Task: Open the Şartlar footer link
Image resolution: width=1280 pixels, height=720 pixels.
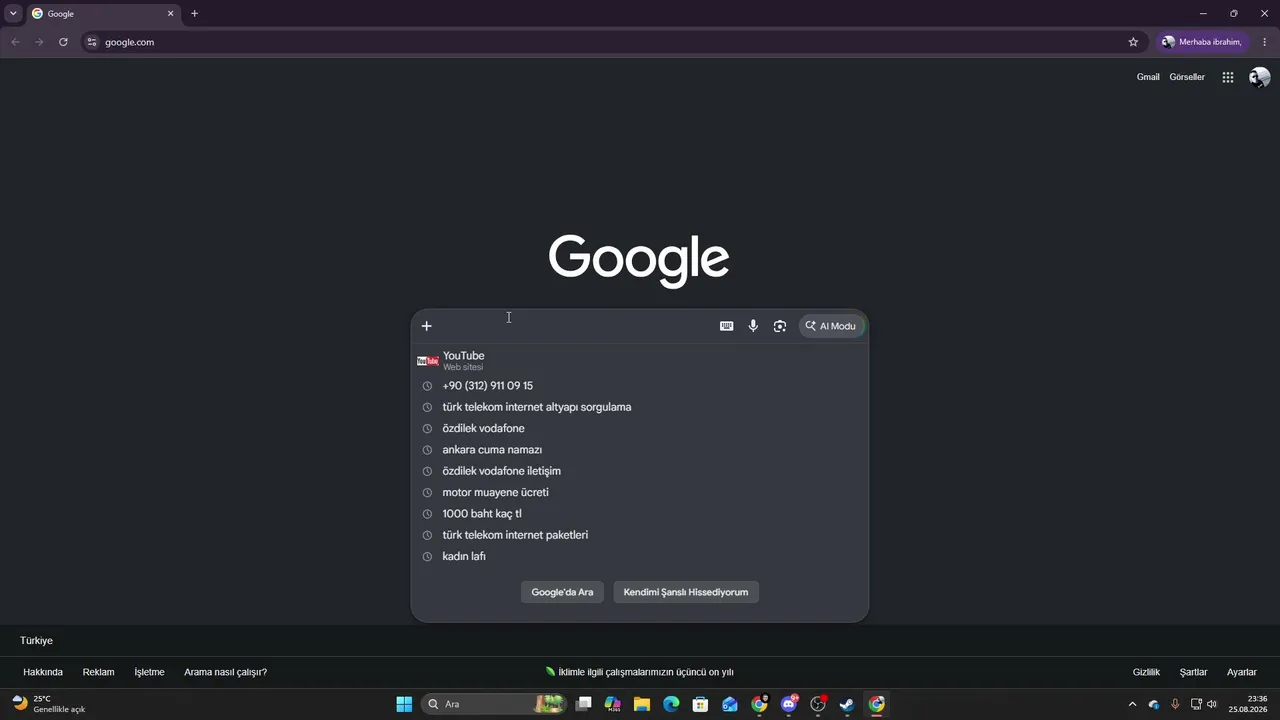Action: tap(1193, 672)
